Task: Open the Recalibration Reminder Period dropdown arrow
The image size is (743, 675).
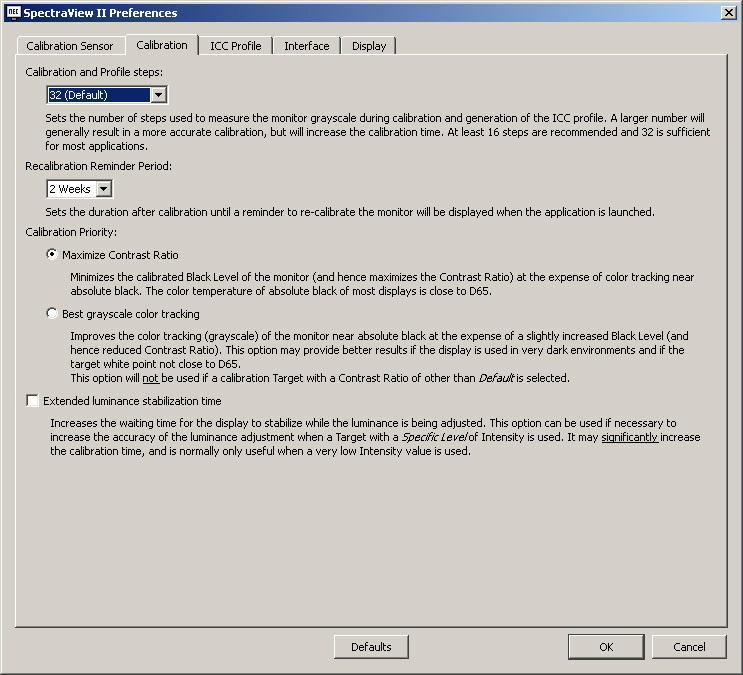Action: pyautogui.click(x=104, y=189)
